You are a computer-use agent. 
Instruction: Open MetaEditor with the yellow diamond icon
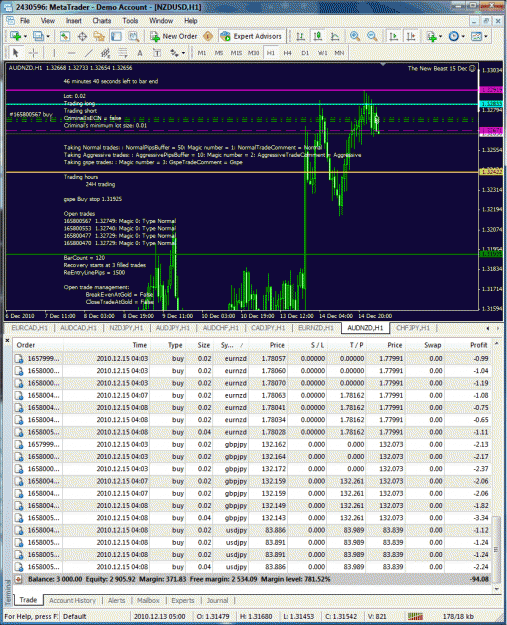(x=208, y=36)
